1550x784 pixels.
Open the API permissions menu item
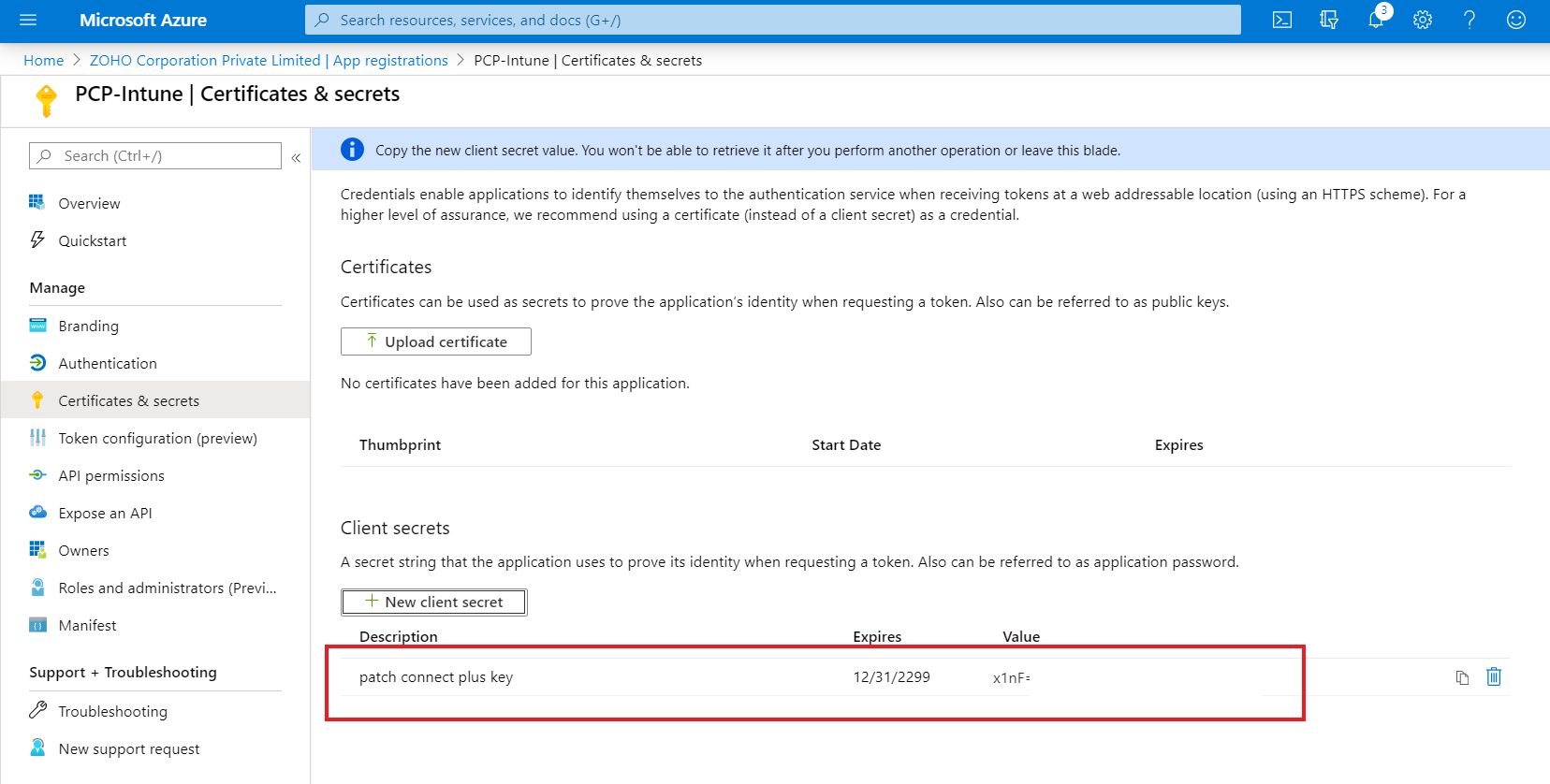click(x=111, y=475)
